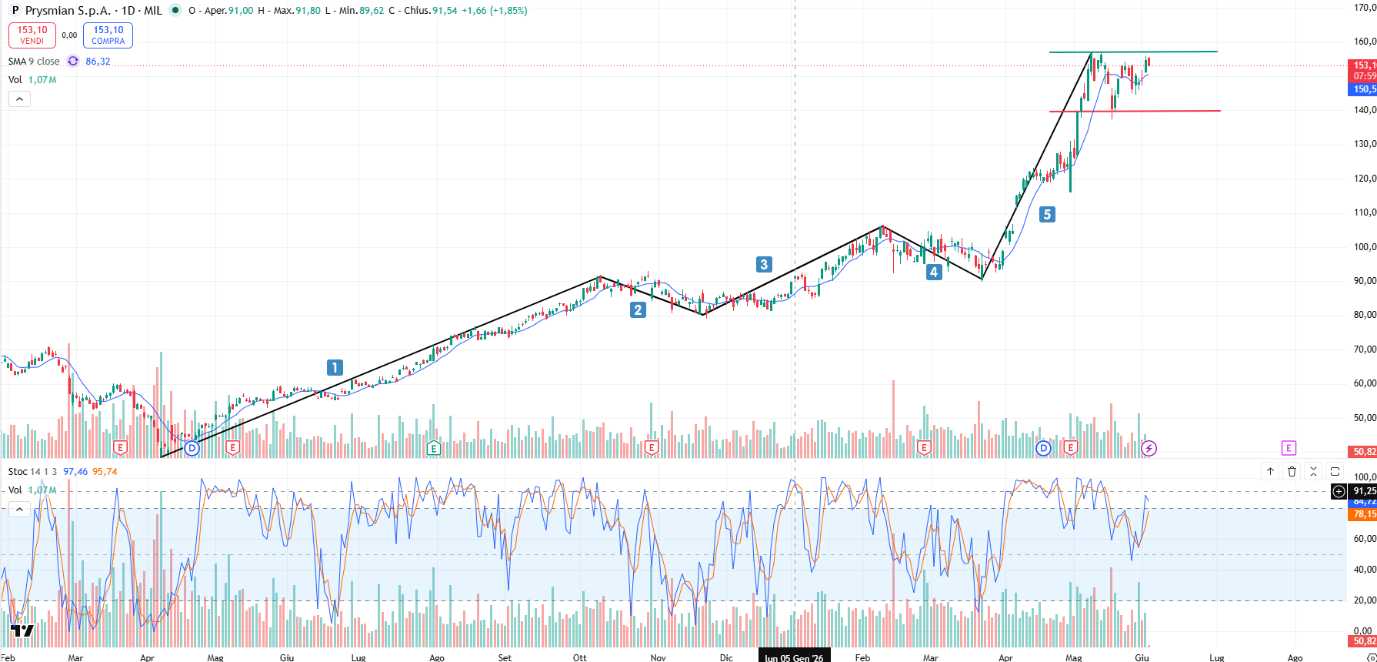
Task: Maximize the stochastic pane
Action: pyautogui.click(x=1335, y=471)
